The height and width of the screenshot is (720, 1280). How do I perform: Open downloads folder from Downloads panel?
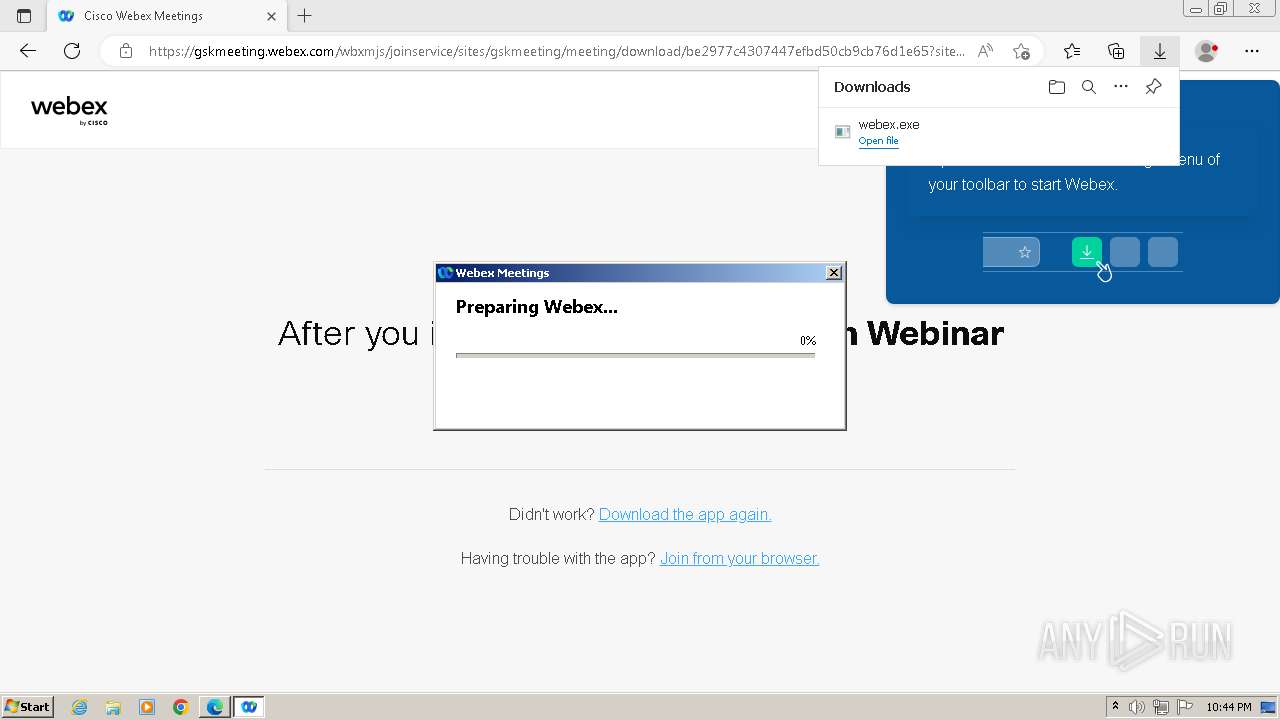[x=1057, y=87]
